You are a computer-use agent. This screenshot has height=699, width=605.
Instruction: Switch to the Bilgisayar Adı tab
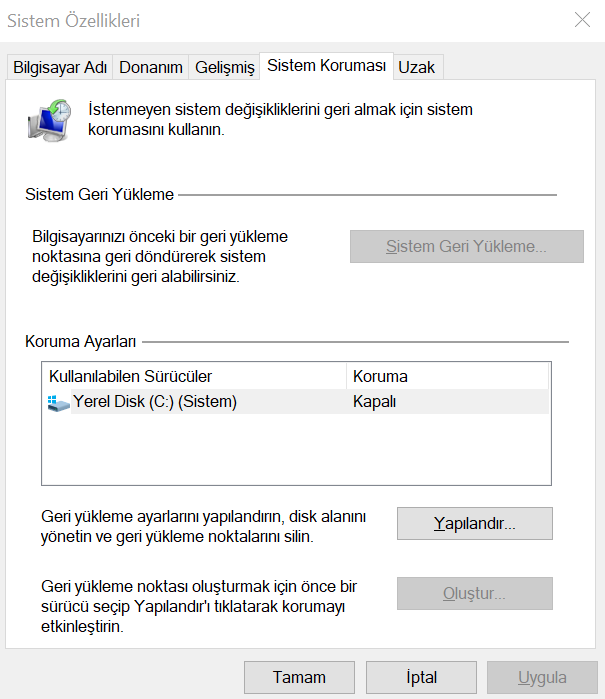59,67
